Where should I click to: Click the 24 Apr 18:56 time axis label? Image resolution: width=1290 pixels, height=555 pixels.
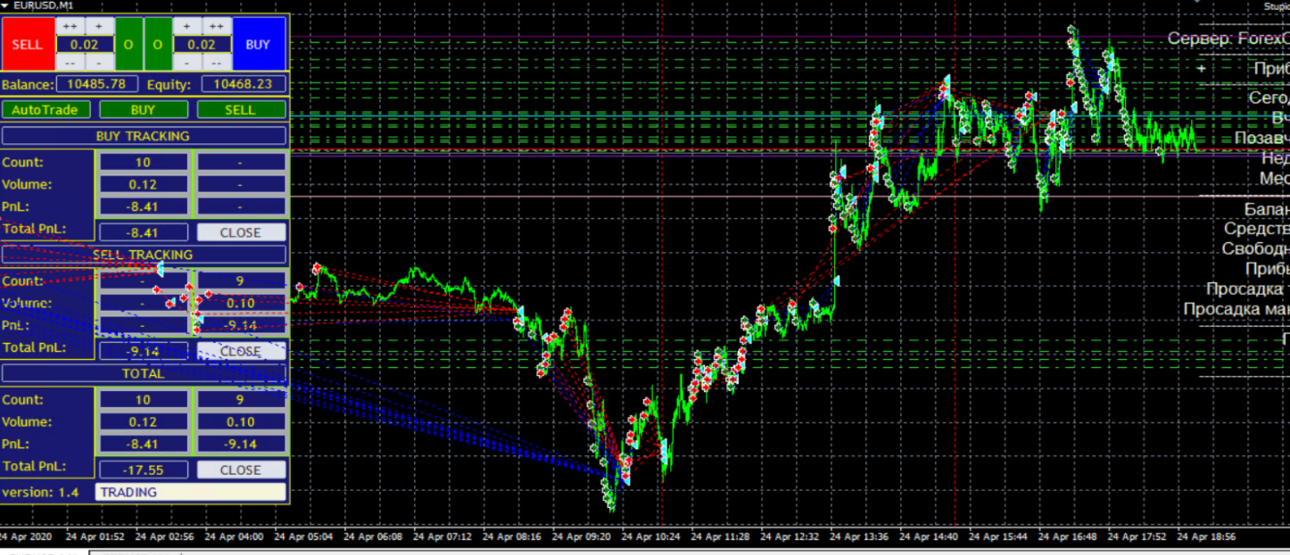(x=1206, y=537)
